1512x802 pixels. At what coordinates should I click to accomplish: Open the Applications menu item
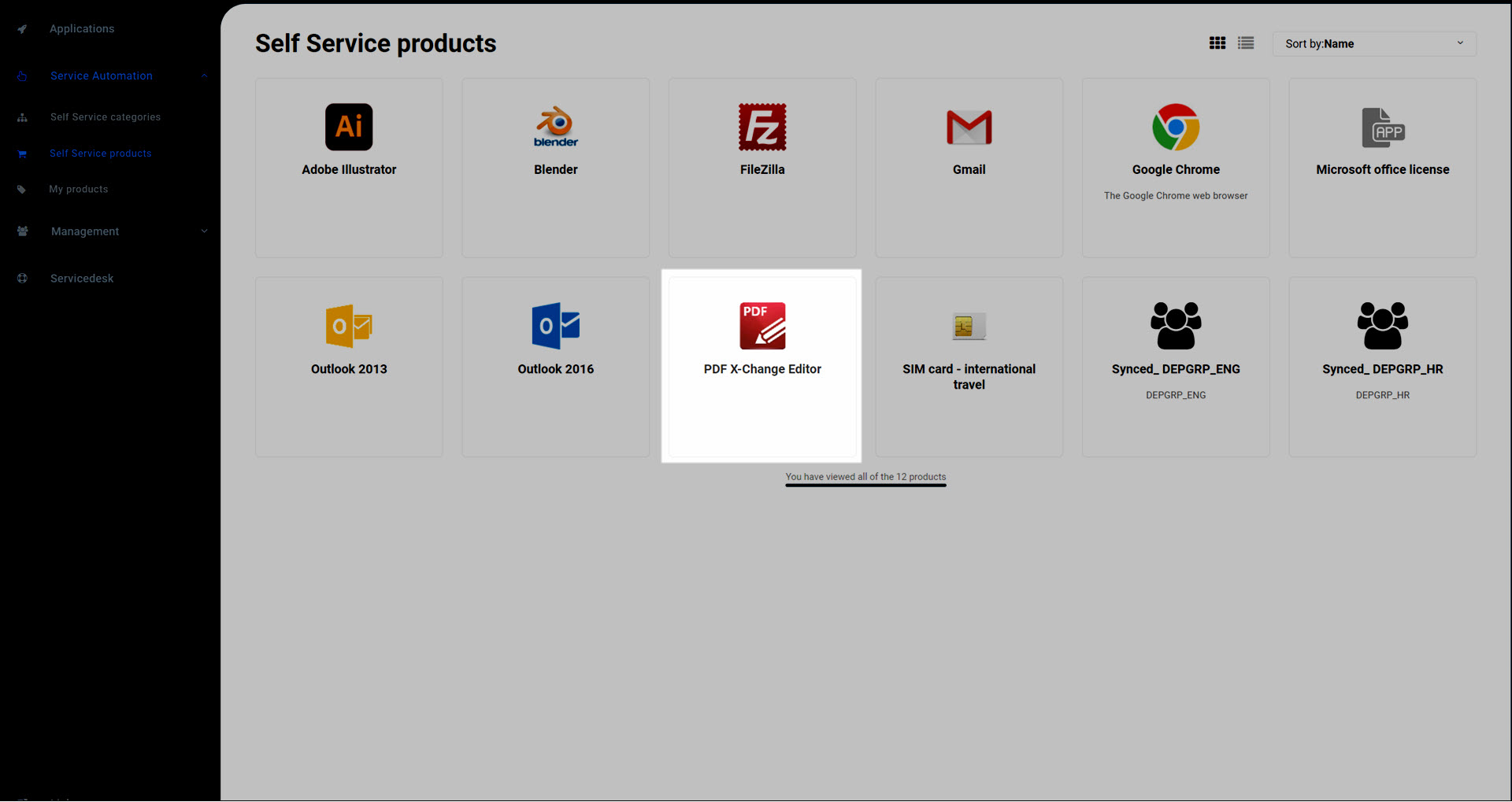(82, 29)
